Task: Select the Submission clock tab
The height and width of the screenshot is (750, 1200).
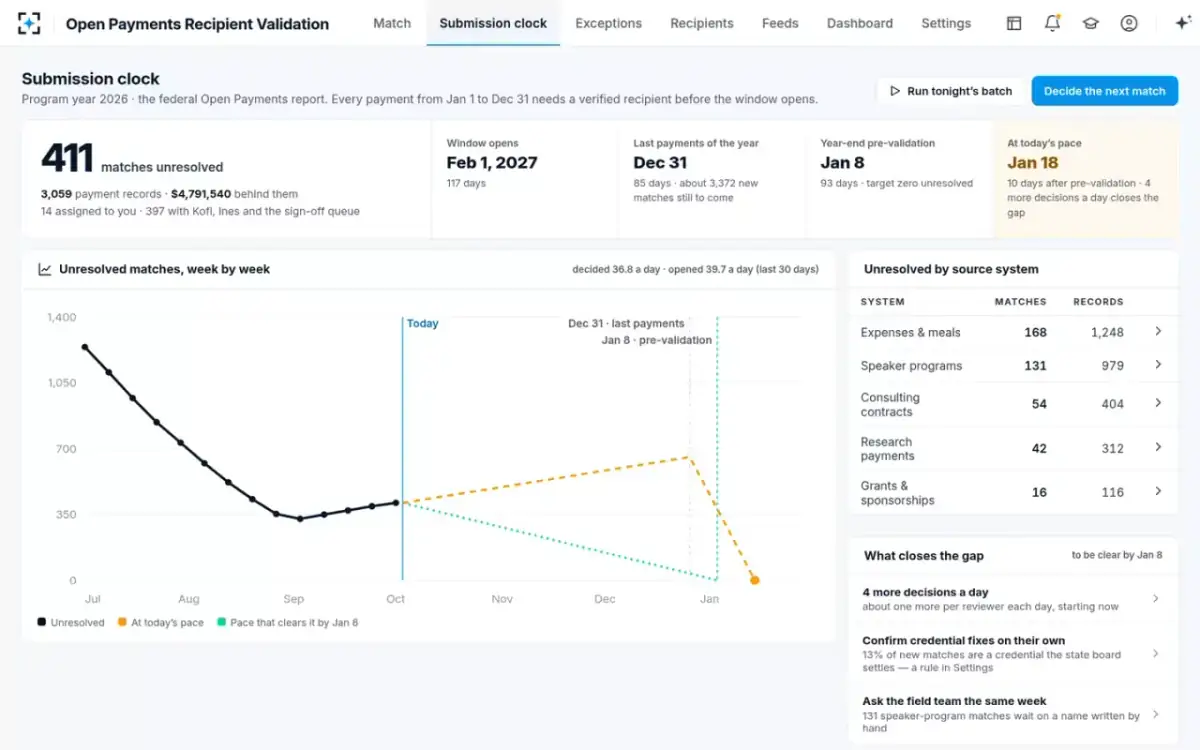Action: [x=493, y=23]
